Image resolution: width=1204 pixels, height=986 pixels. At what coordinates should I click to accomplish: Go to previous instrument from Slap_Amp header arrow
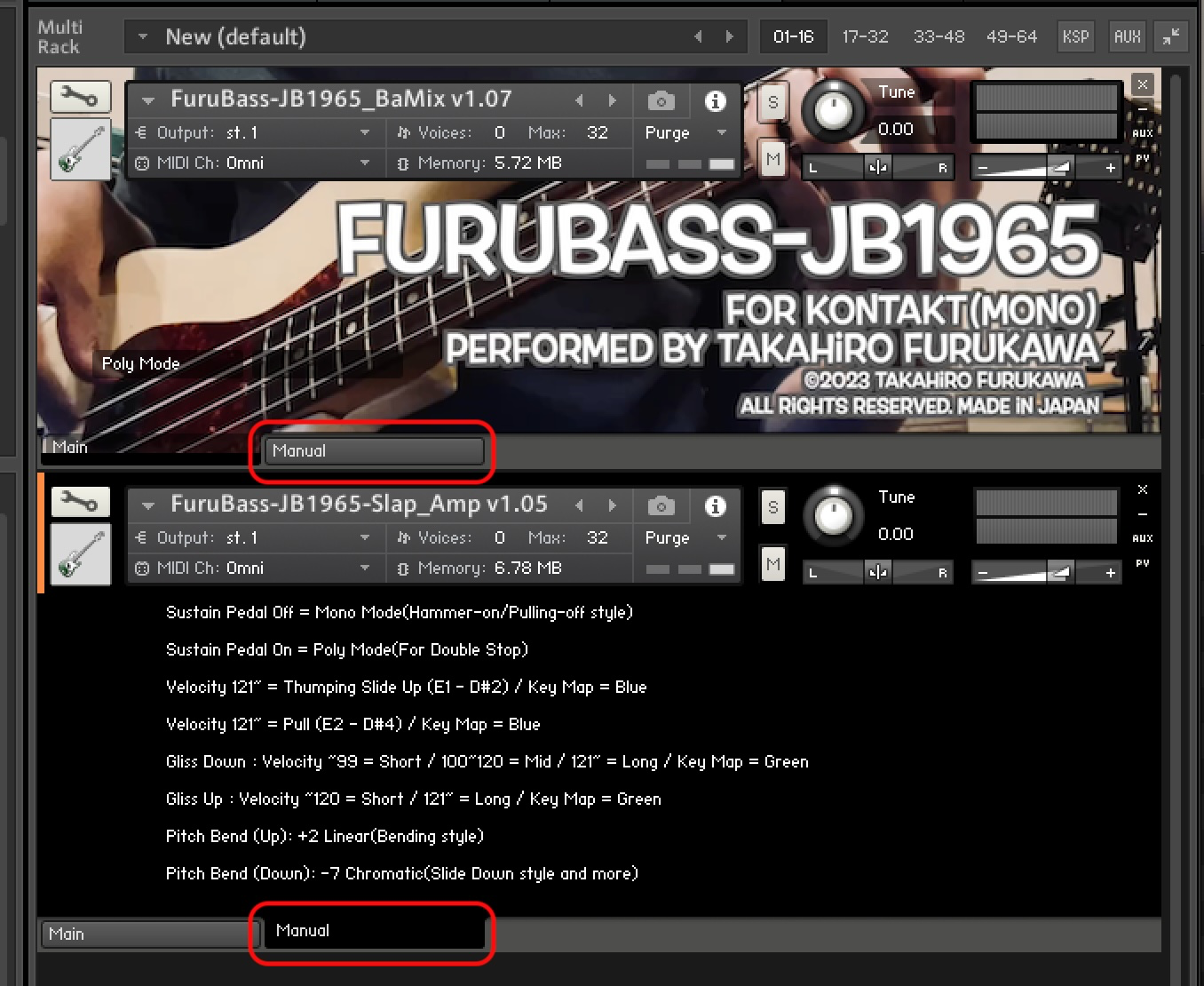pos(580,505)
